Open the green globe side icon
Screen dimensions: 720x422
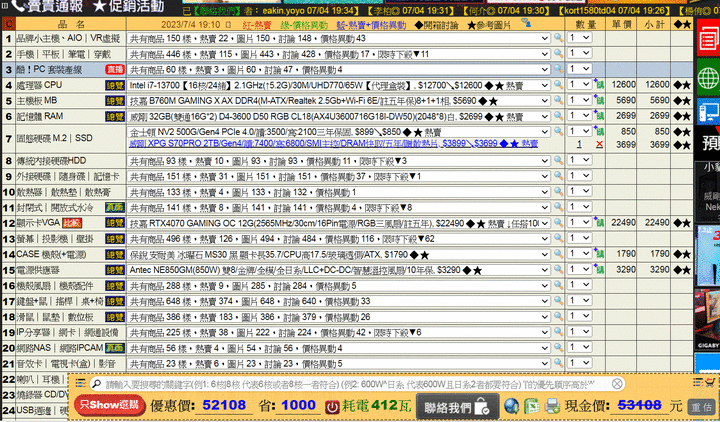point(708,77)
